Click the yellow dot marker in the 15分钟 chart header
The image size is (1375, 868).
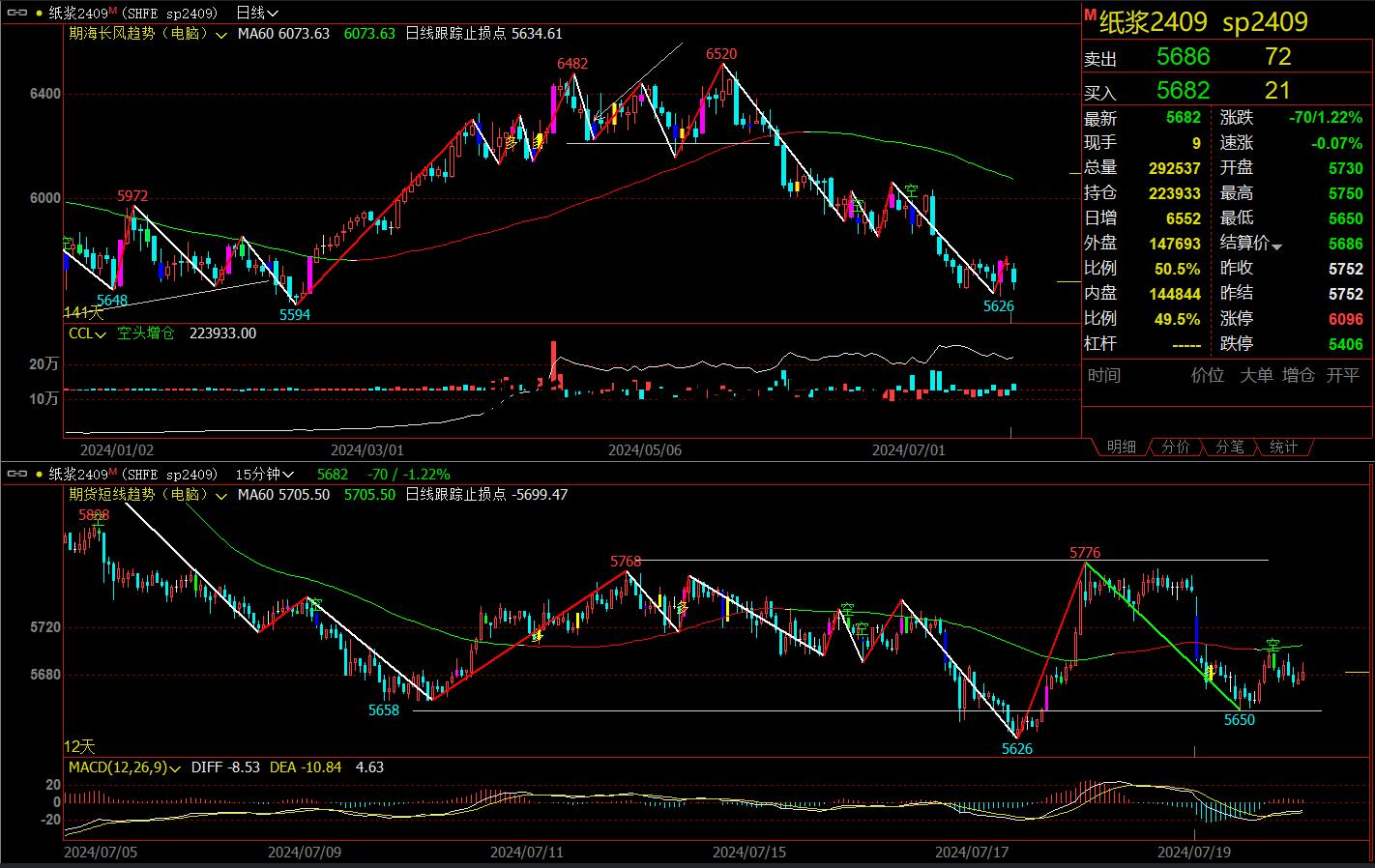click(x=38, y=475)
